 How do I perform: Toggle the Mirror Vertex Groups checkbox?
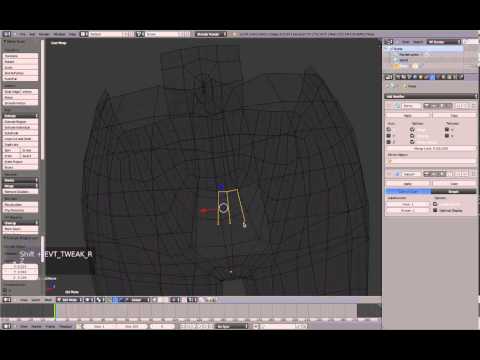click(412, 142)
